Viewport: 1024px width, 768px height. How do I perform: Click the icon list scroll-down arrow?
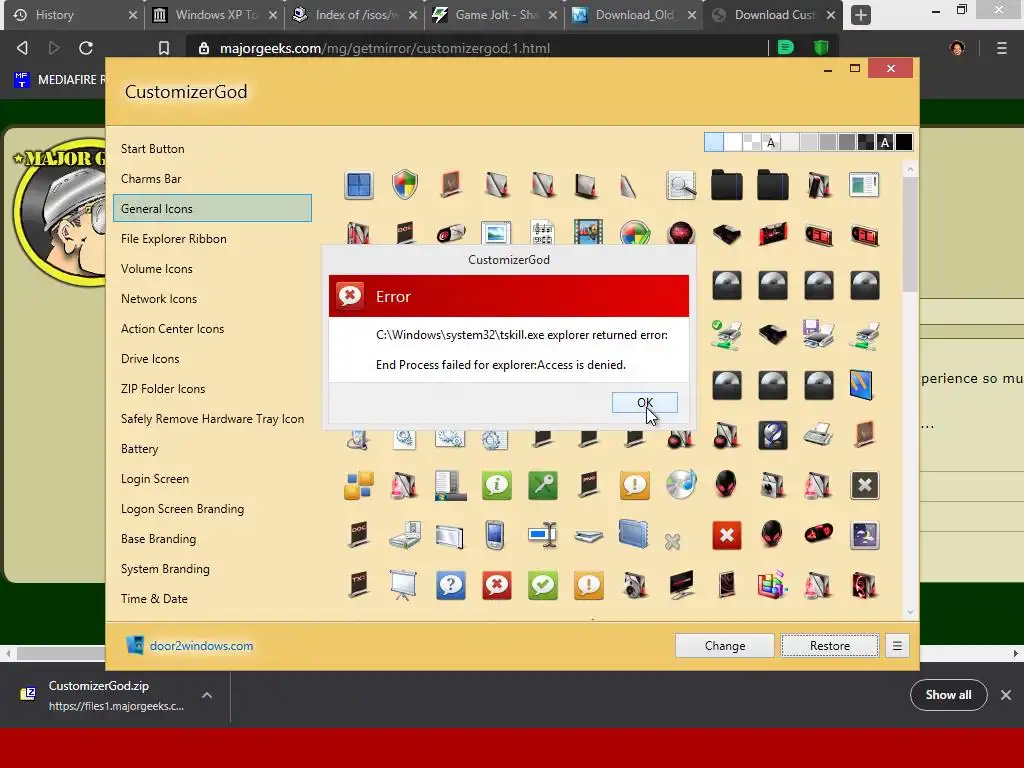[x=910, y=613]
